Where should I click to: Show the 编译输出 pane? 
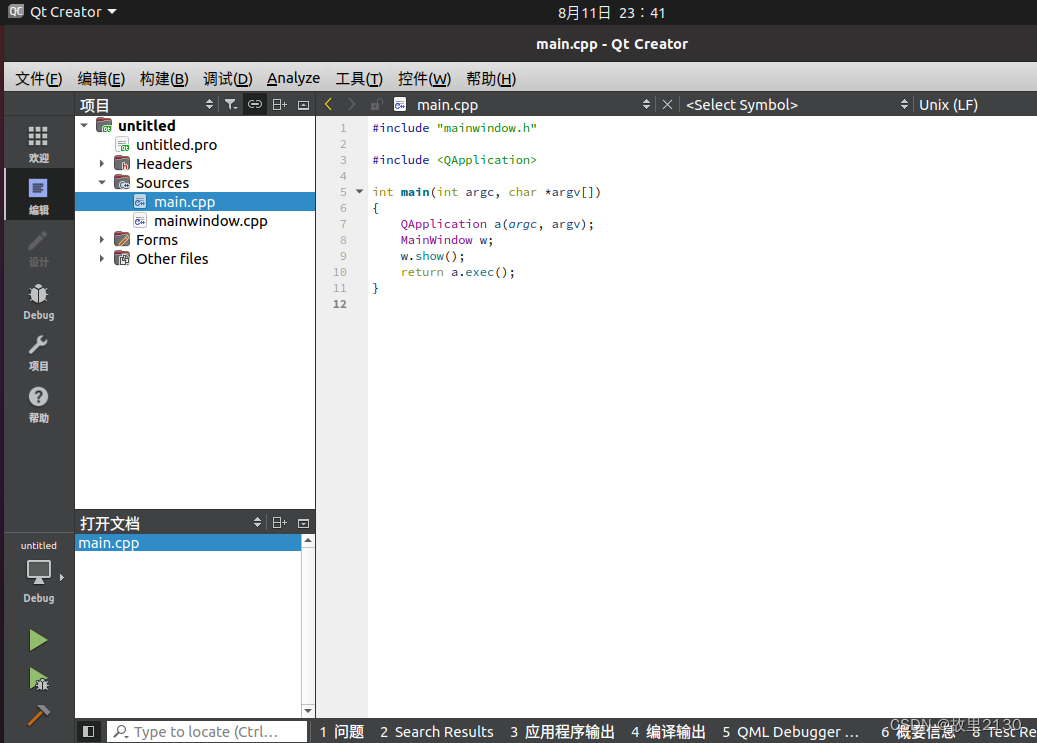coord(668,731)
